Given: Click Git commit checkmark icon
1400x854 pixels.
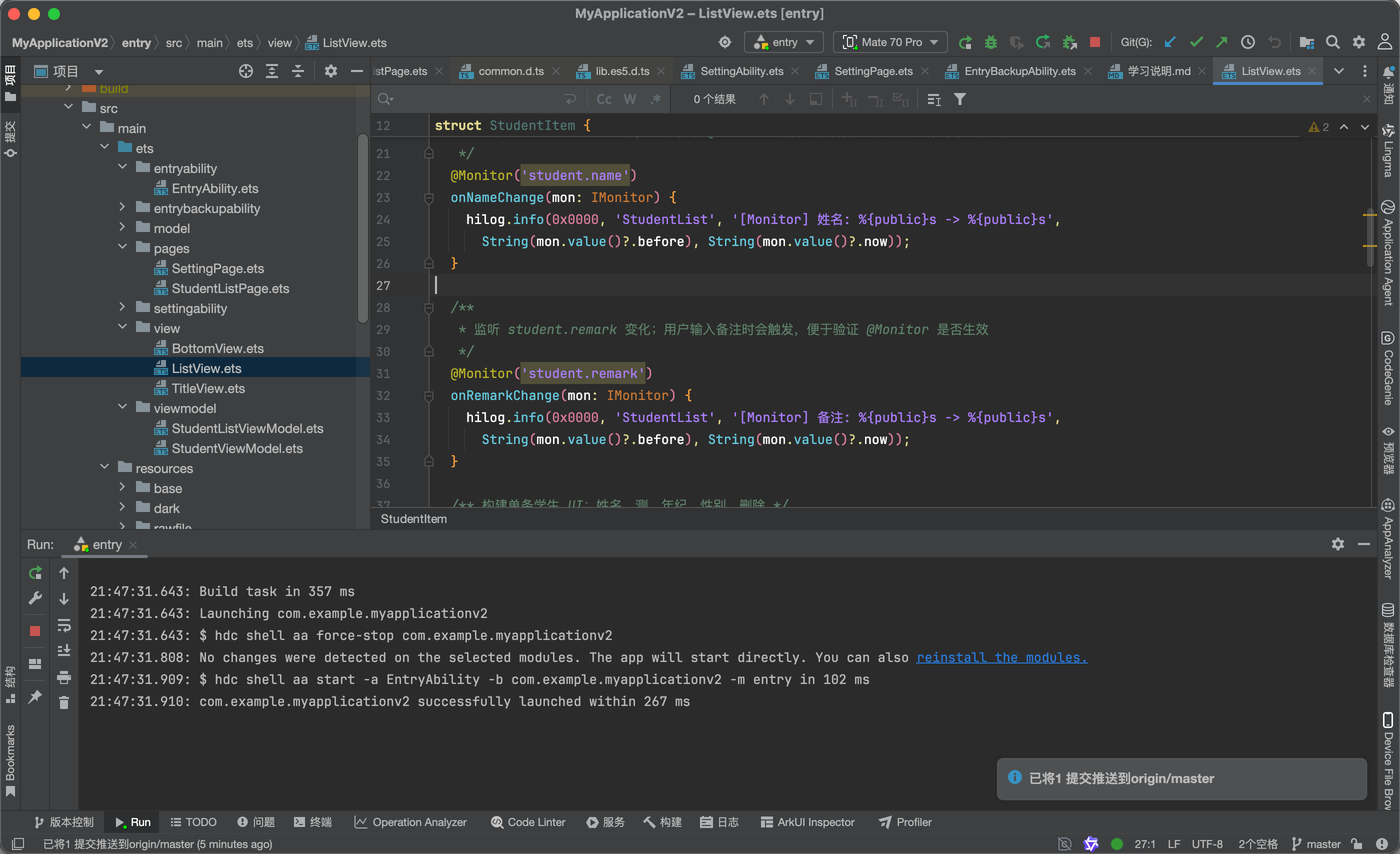Looking at the screenshot, I should click(x=1195, y=42).
